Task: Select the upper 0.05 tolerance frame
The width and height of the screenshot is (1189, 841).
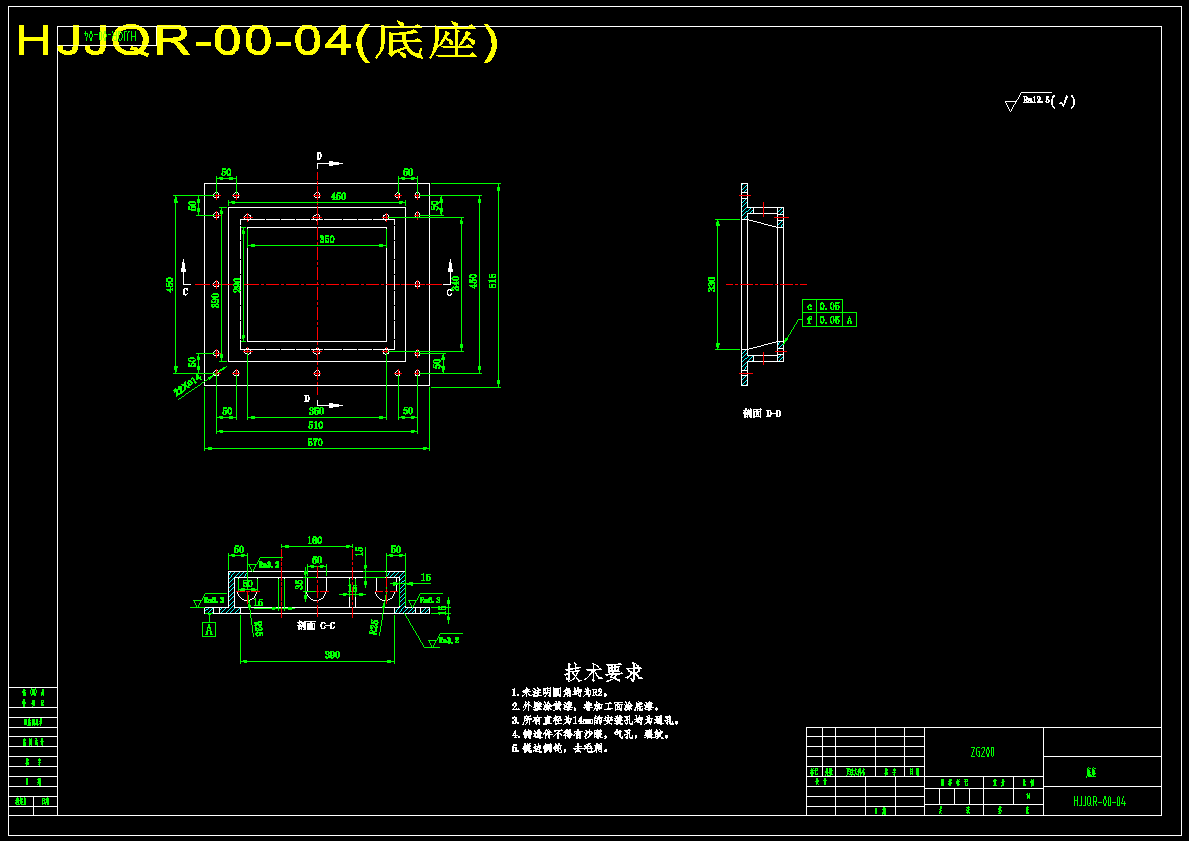Action: tap(823, 306)
